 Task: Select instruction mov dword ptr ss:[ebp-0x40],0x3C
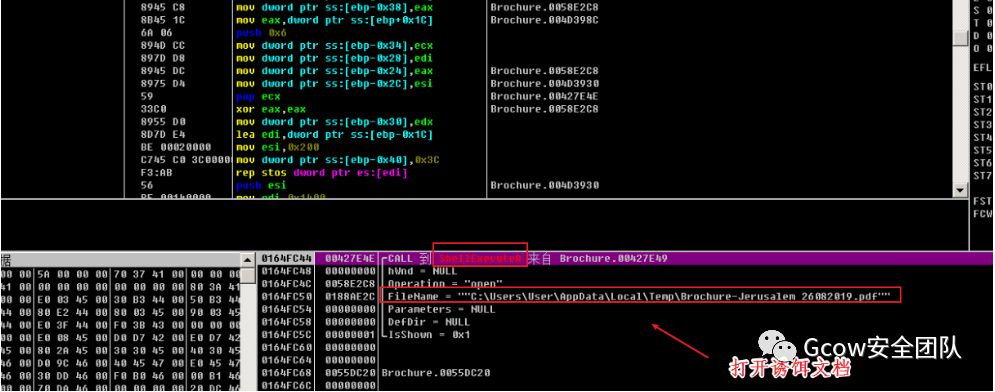[x=338, y=160]
